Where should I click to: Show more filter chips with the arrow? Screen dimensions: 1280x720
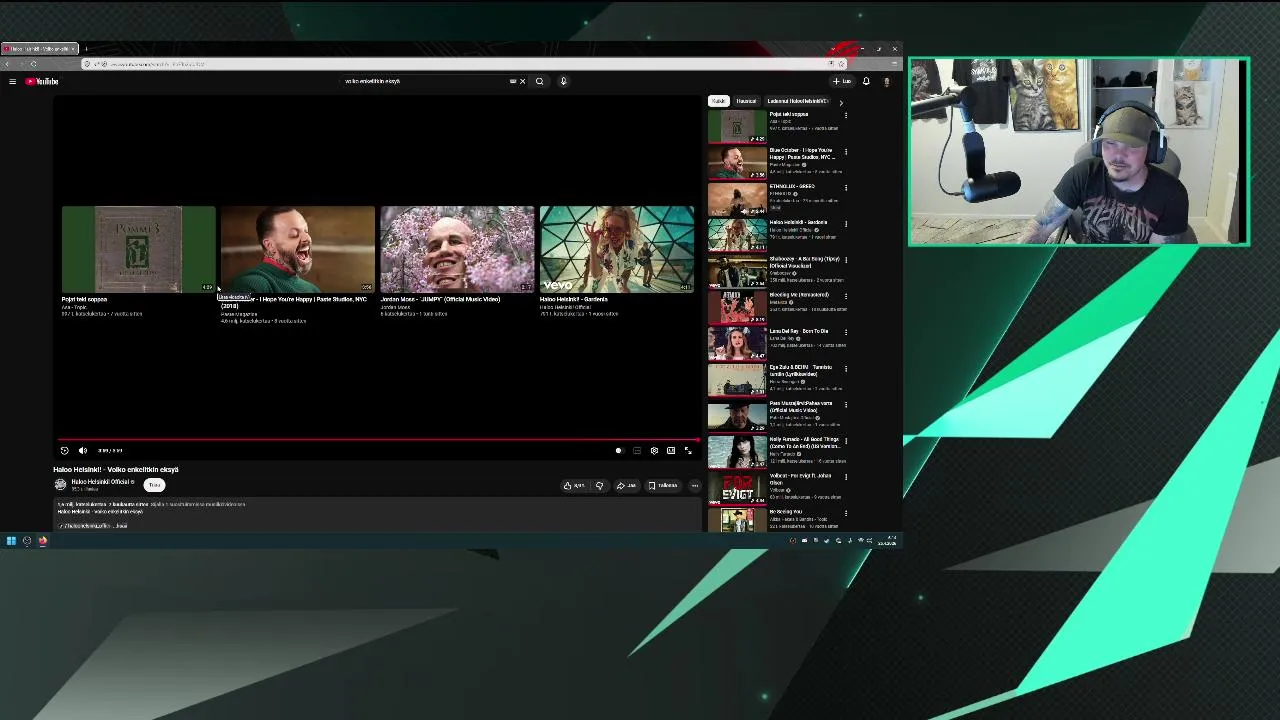(x=840, y=102)
